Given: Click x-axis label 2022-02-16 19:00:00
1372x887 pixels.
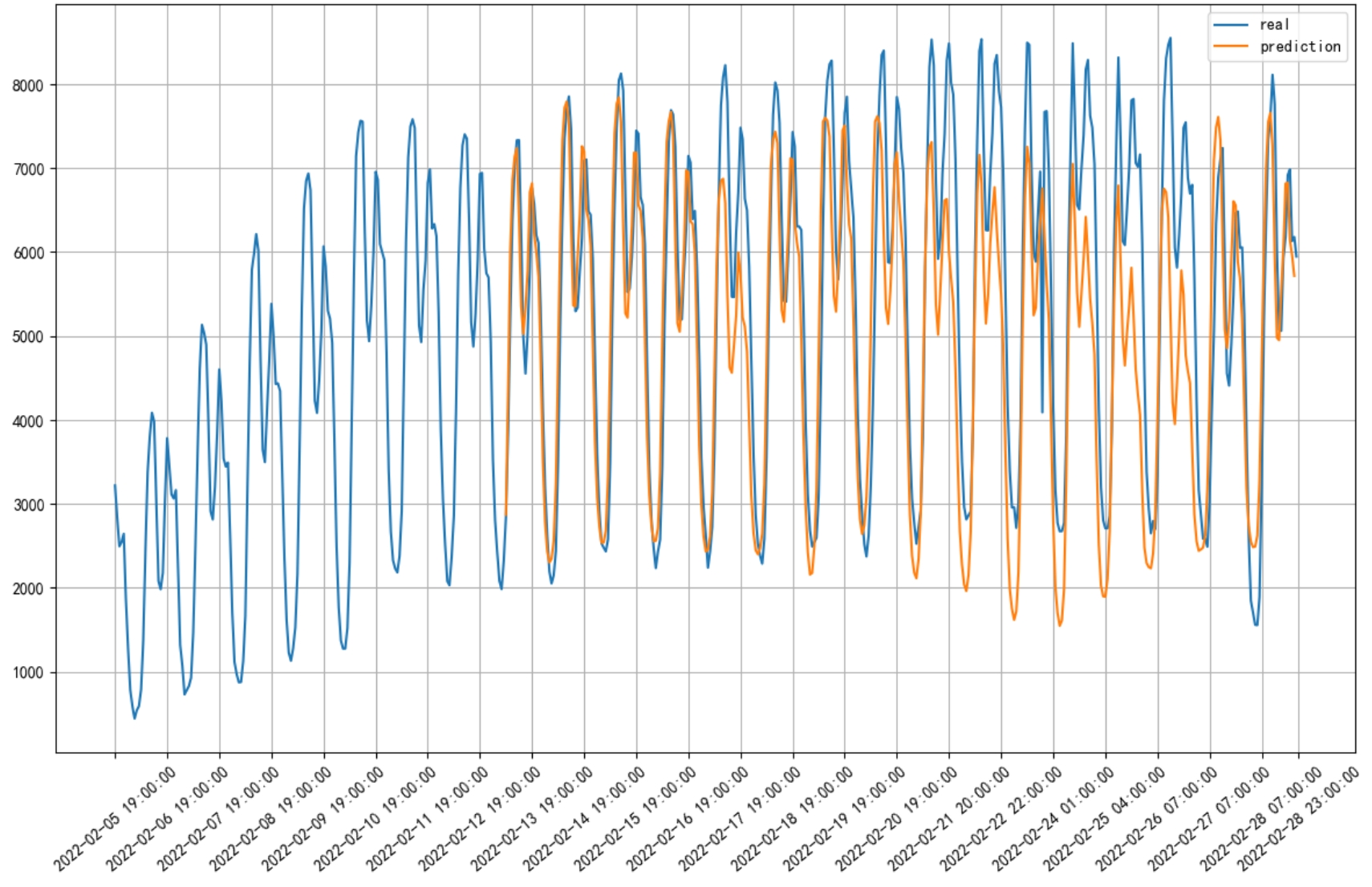Looking at the screenshot, I should click(688, 819).
